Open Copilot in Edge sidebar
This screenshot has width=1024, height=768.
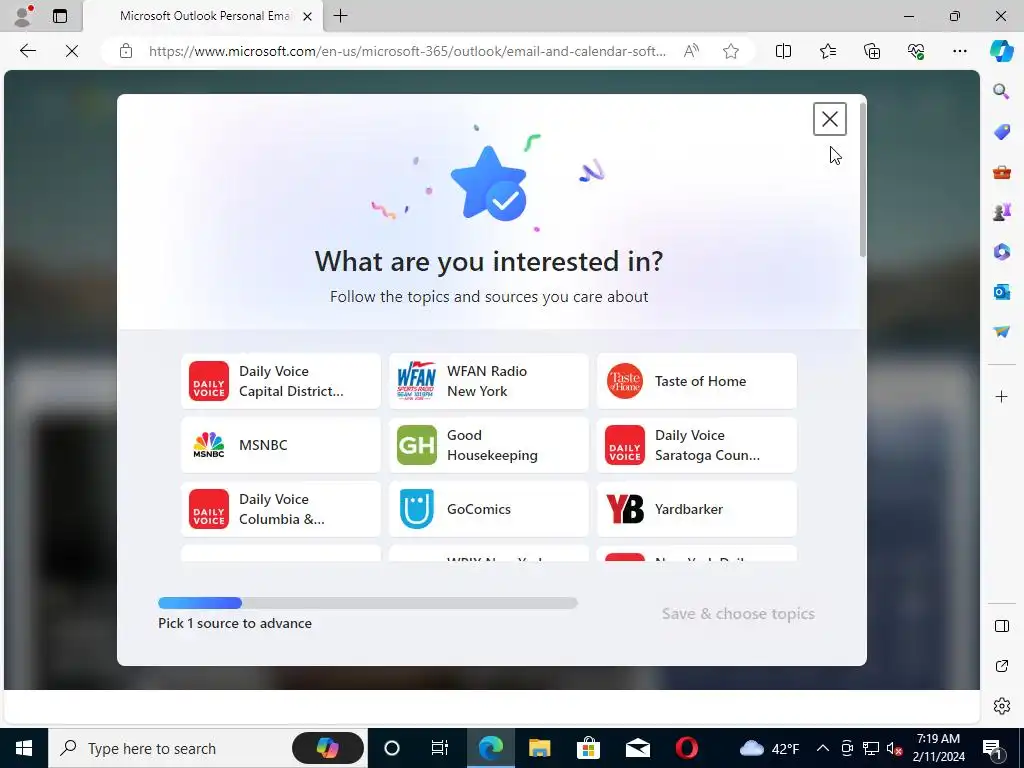click(x=1001, y=51)
